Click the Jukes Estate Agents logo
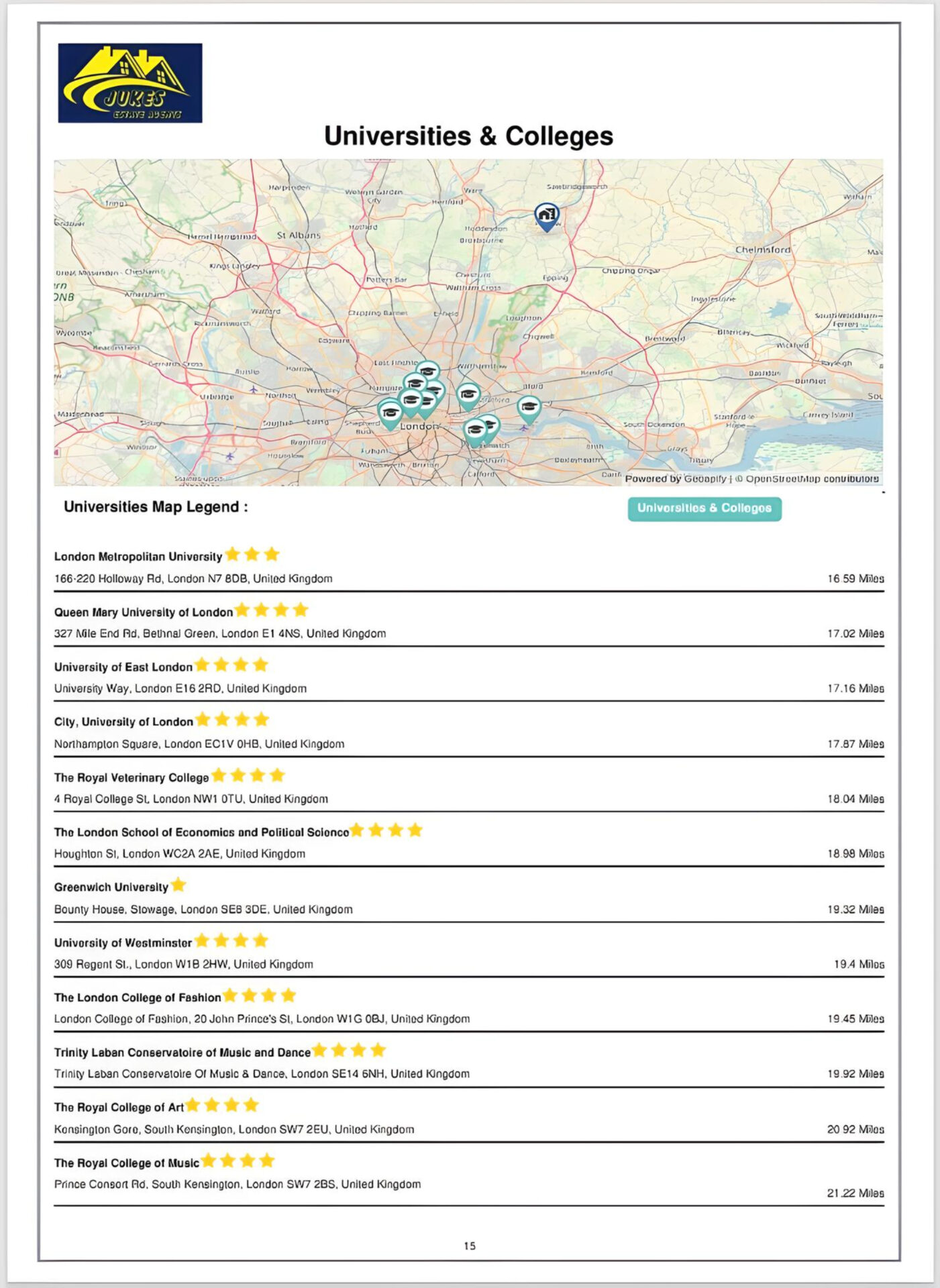940x1288 pixels. [130, 83]
